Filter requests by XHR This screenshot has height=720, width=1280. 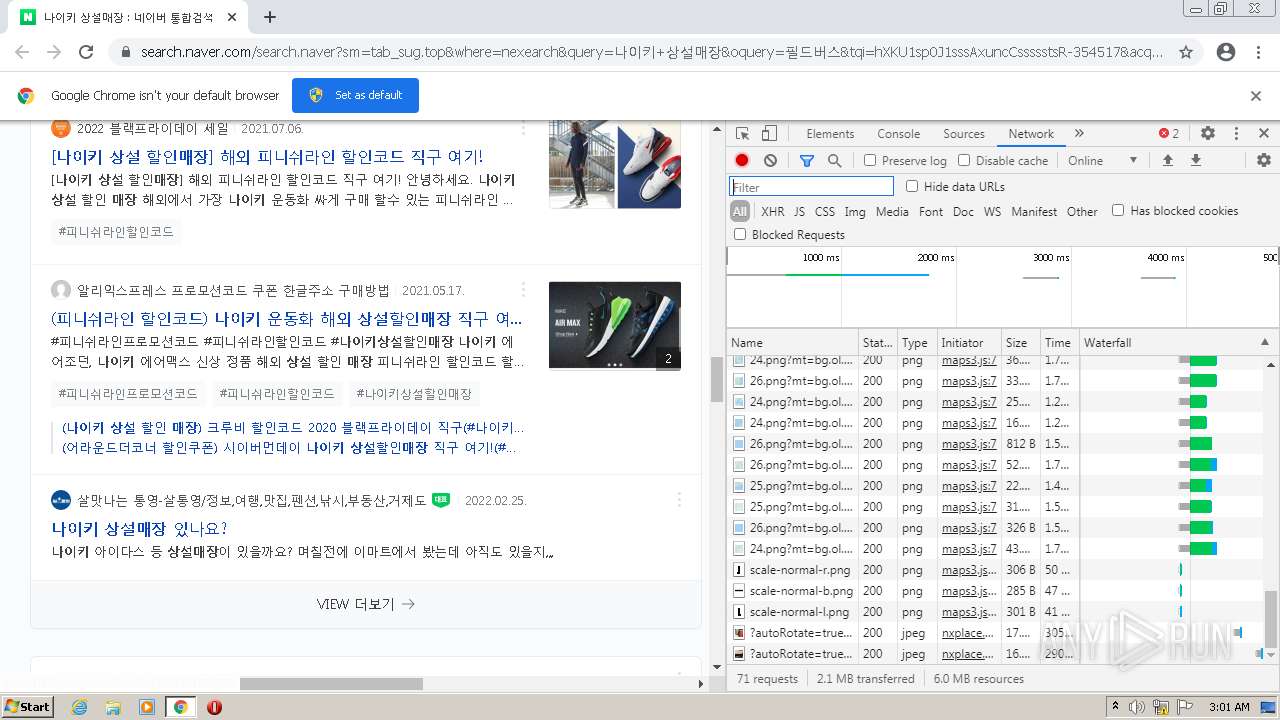773,212
